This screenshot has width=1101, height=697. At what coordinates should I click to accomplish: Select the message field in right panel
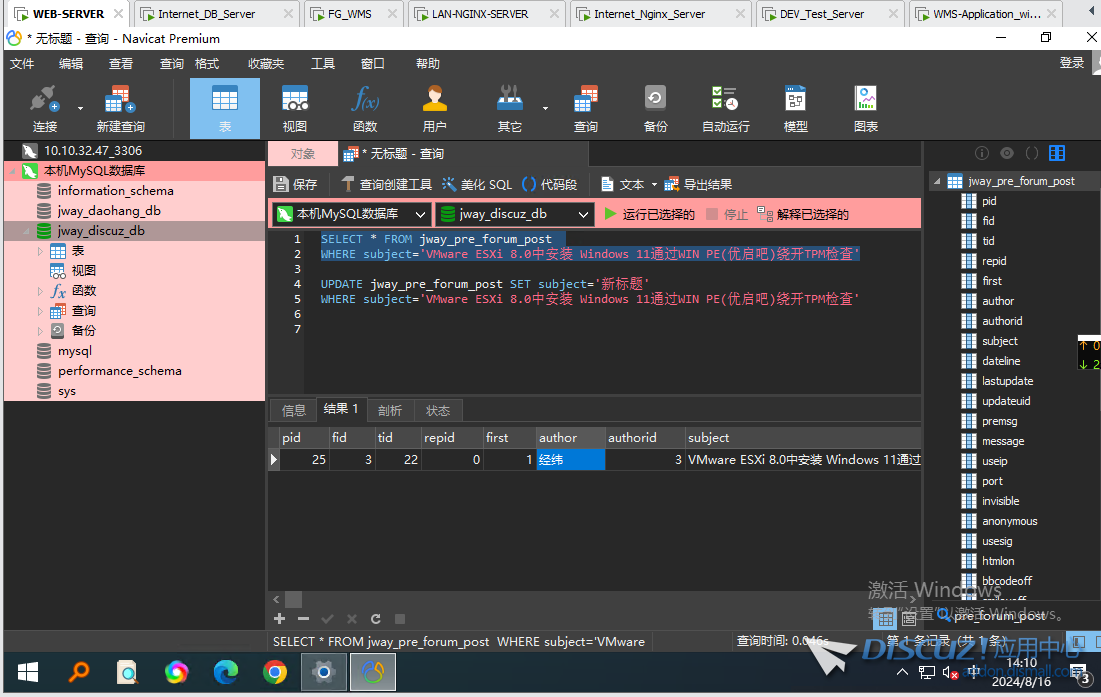pos(1002,441)
